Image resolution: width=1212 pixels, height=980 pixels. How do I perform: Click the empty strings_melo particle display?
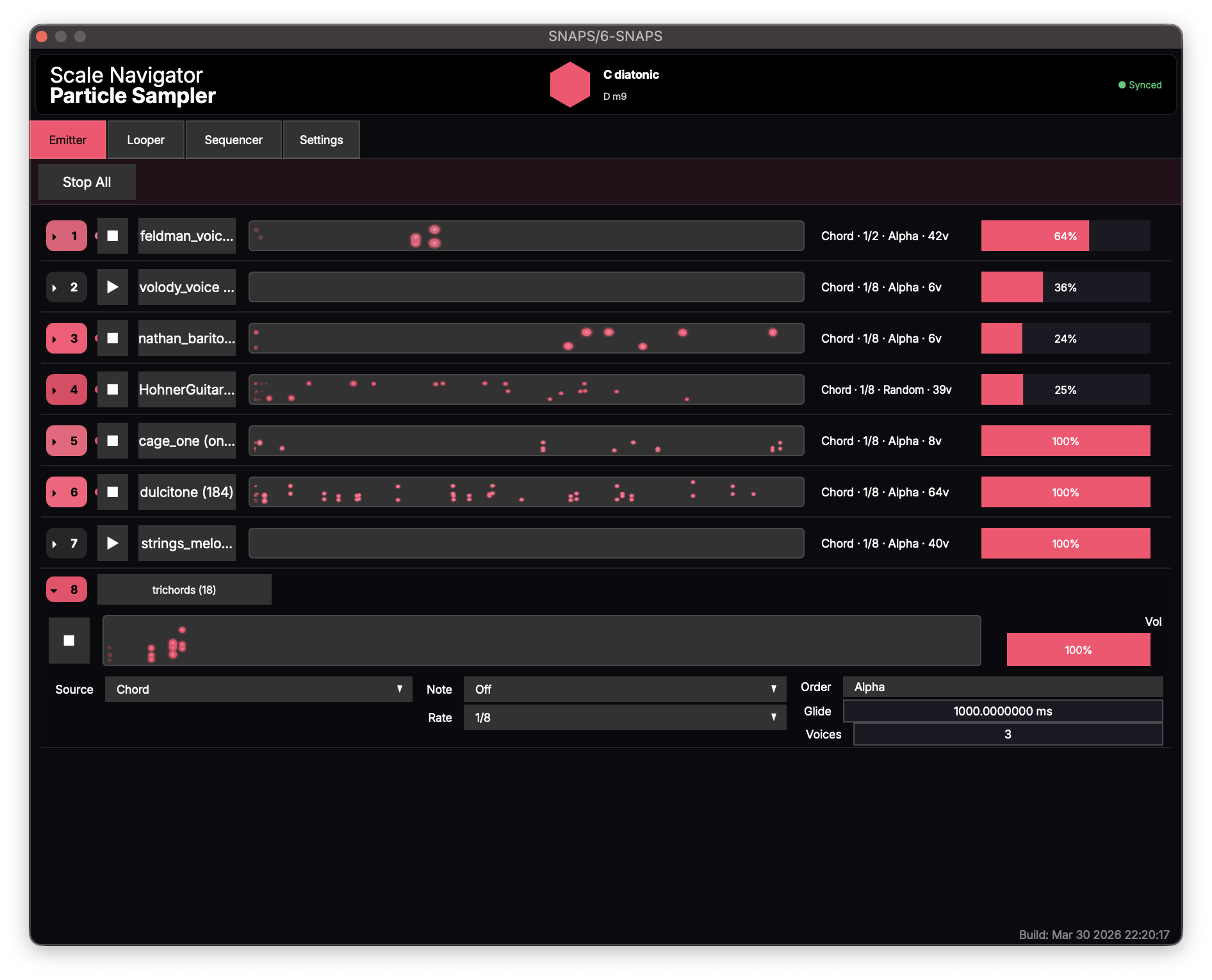(527, 543)
